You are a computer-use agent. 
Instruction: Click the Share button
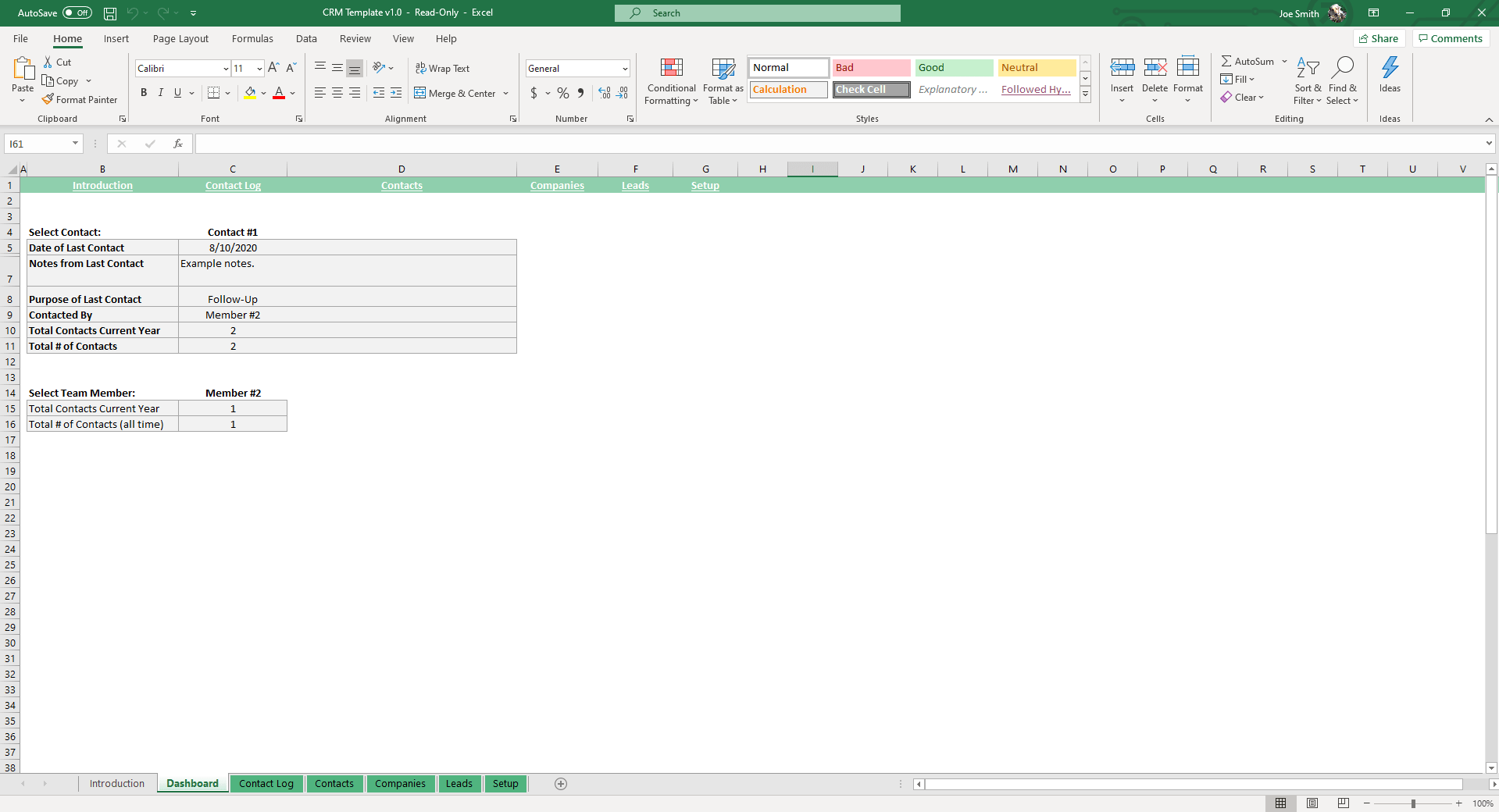1379,39
